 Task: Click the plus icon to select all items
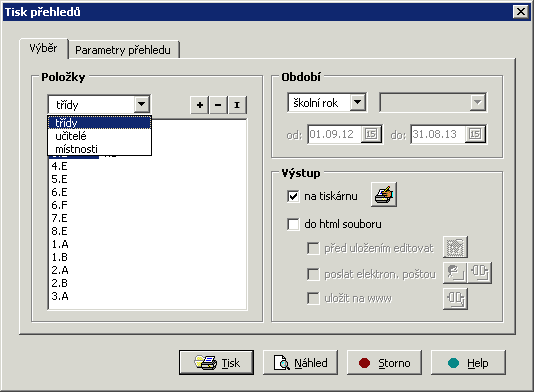pos(200,105)
